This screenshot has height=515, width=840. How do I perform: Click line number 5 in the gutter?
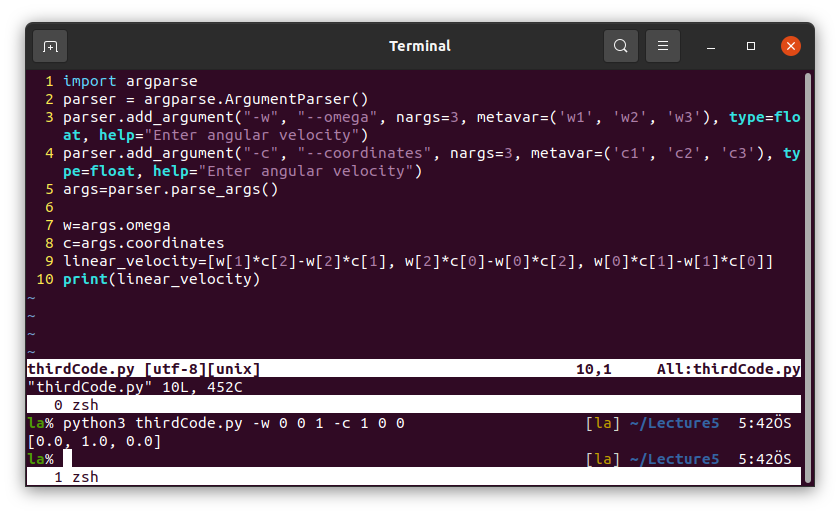(48, 189)
